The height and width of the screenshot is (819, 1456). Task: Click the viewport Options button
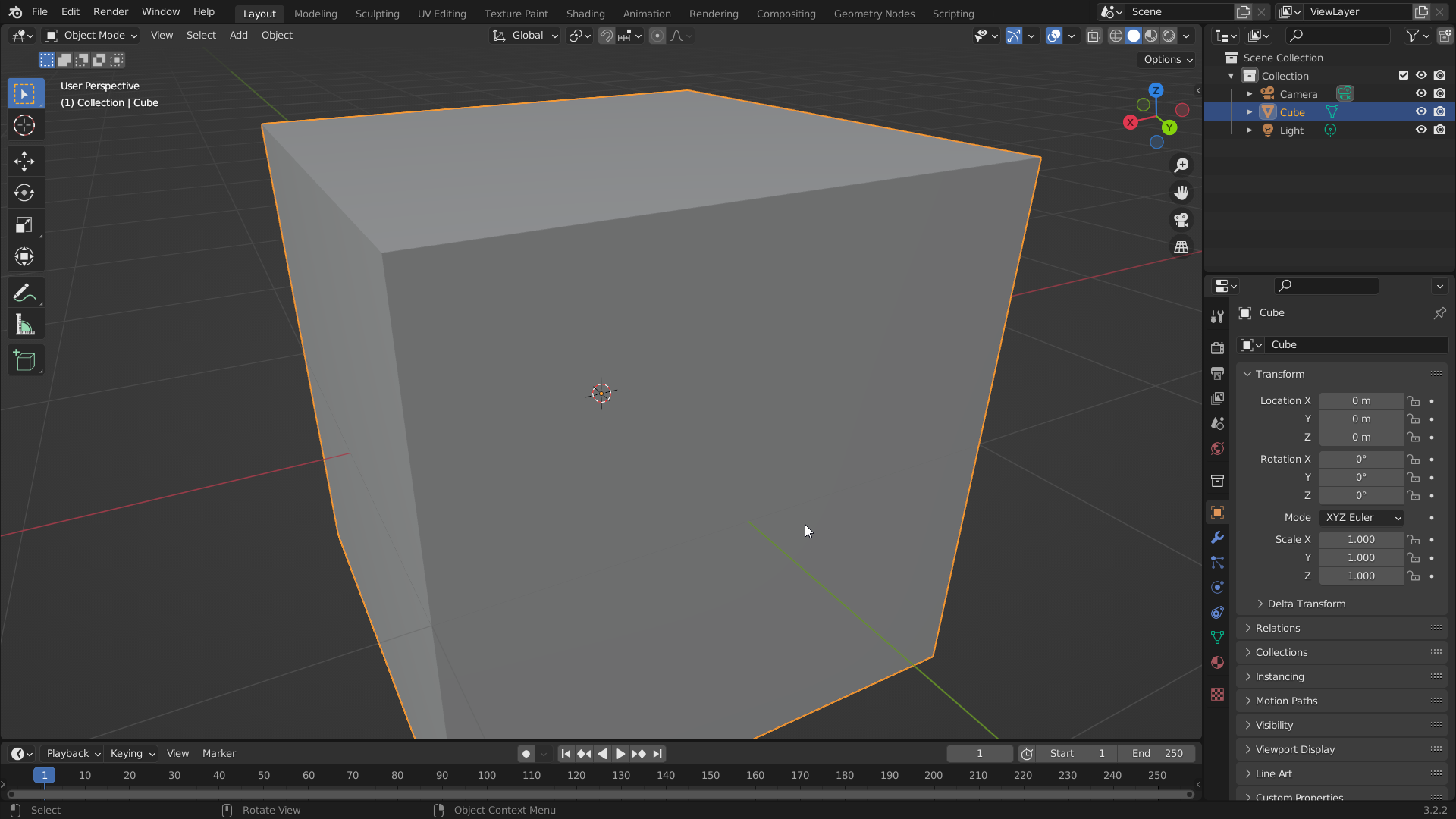point(1168,60)
